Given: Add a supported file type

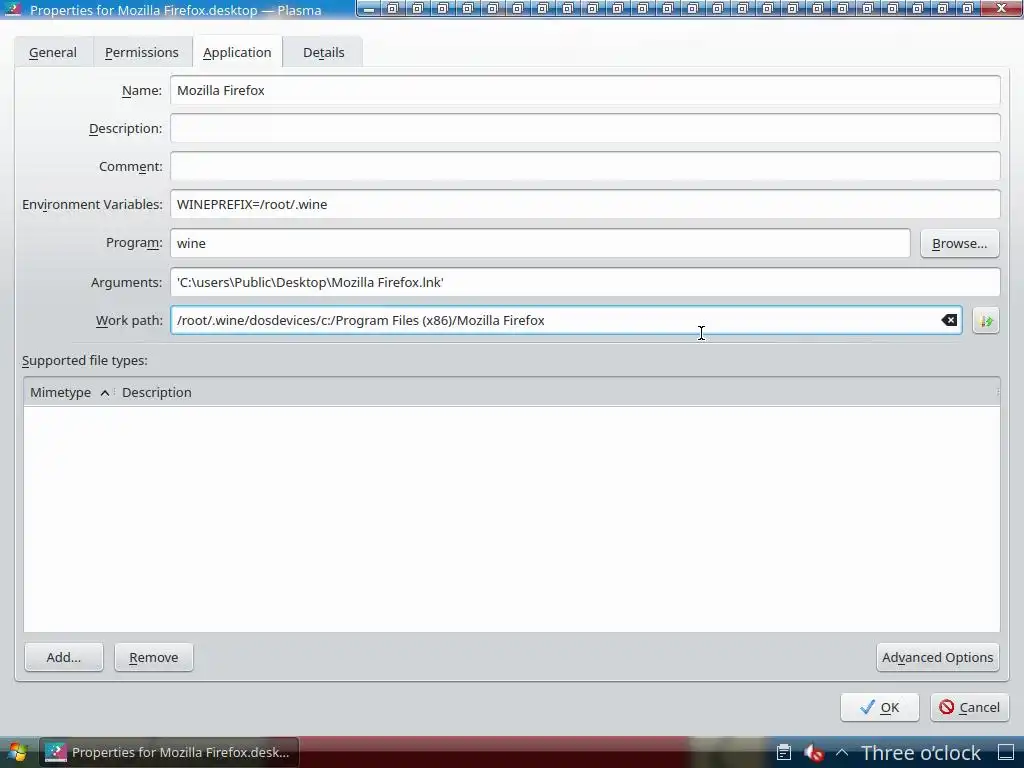Looking at the screenshot, I should tap(63, 658).
